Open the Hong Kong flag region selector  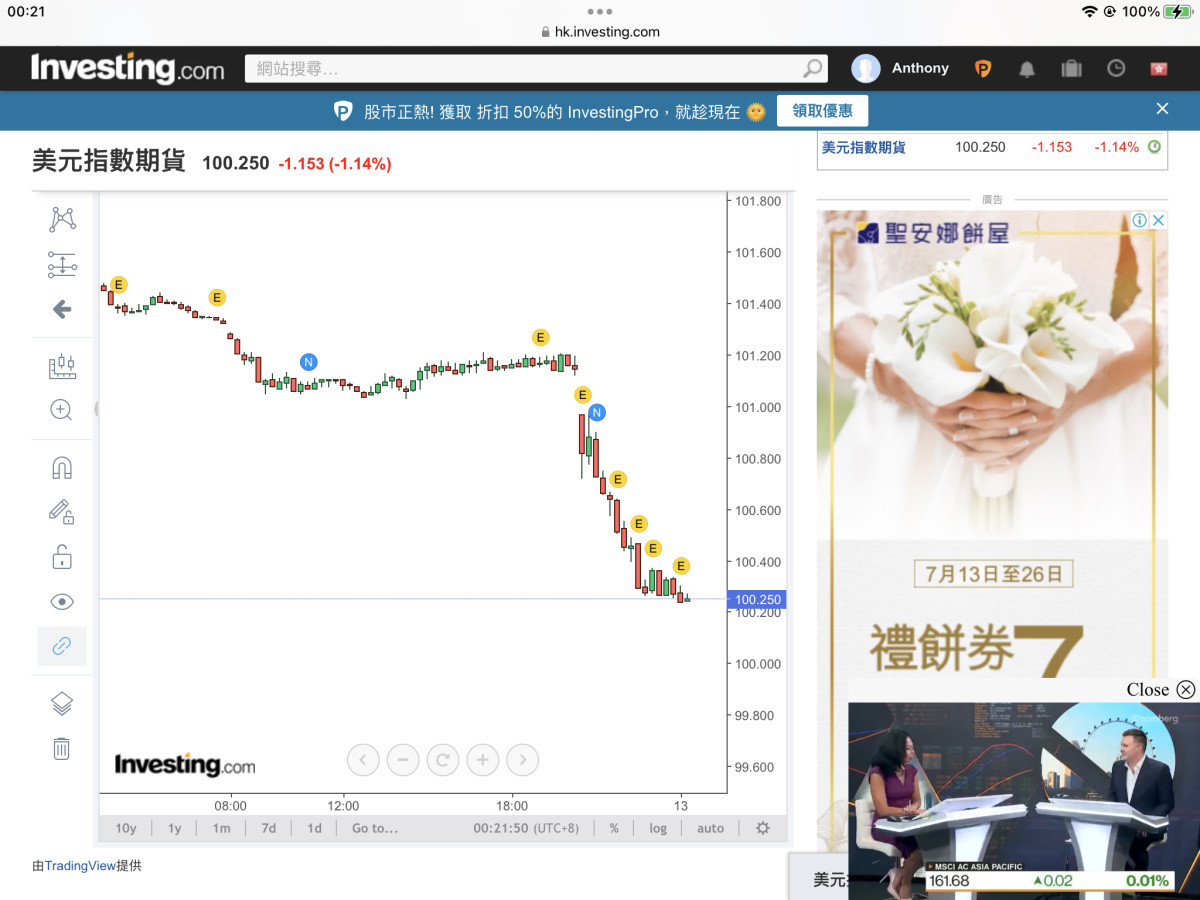coord(1160,68)
